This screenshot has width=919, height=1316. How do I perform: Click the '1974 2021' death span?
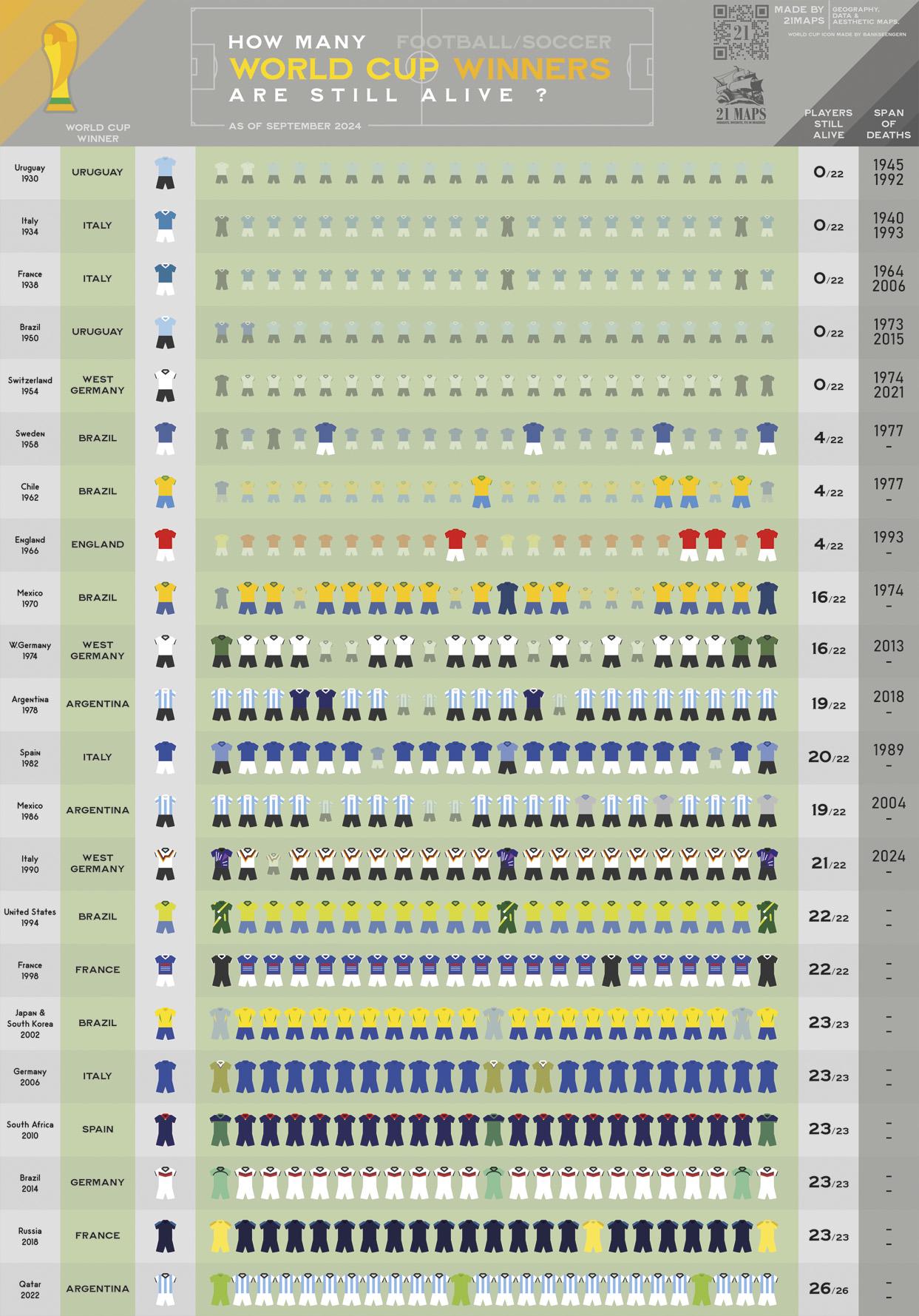(888, 385)
